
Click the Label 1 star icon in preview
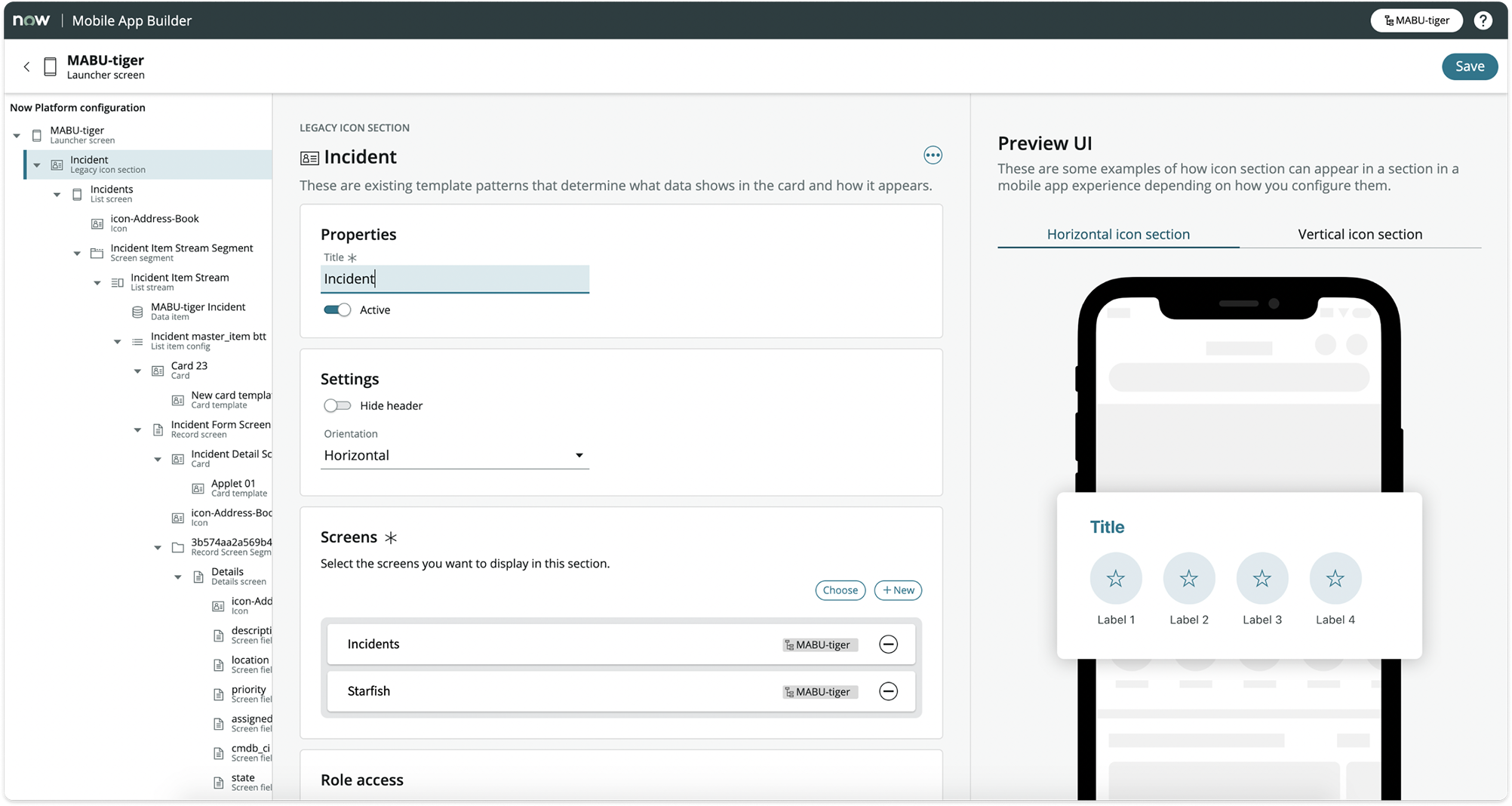(x=1115, y=579)
